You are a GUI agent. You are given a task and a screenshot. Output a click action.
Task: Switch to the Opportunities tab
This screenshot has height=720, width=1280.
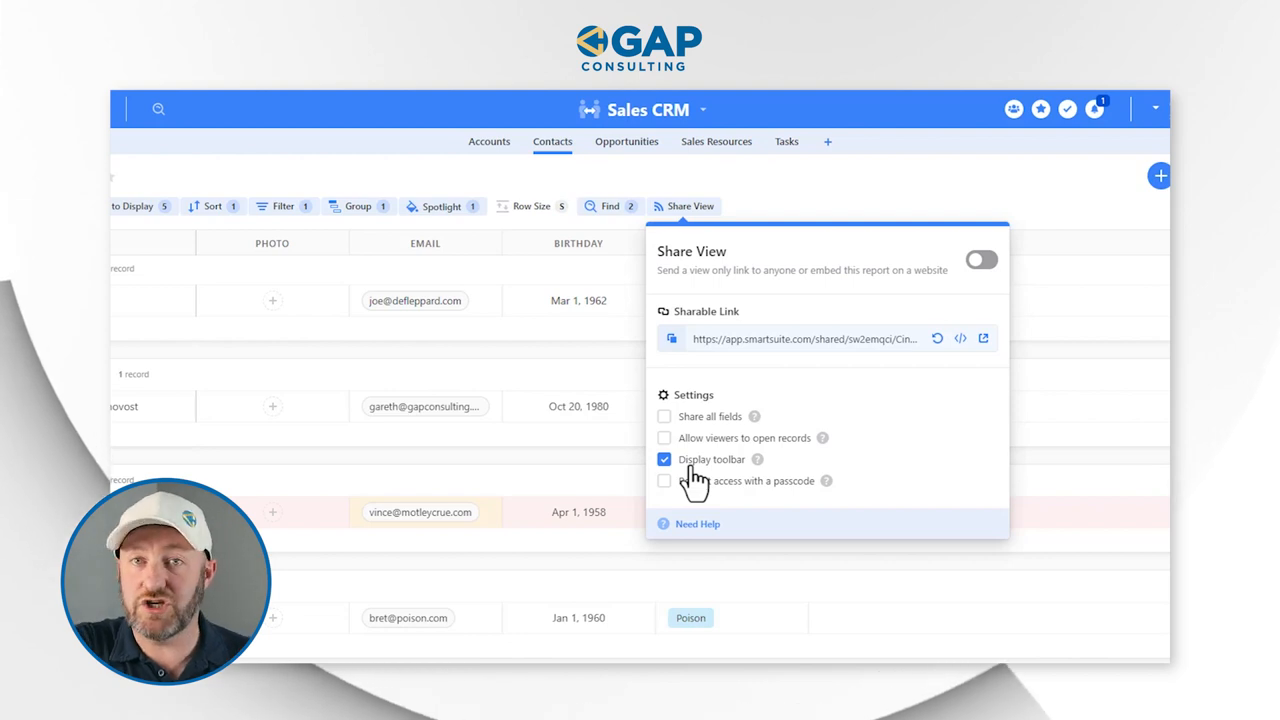[x=626, y=142]
